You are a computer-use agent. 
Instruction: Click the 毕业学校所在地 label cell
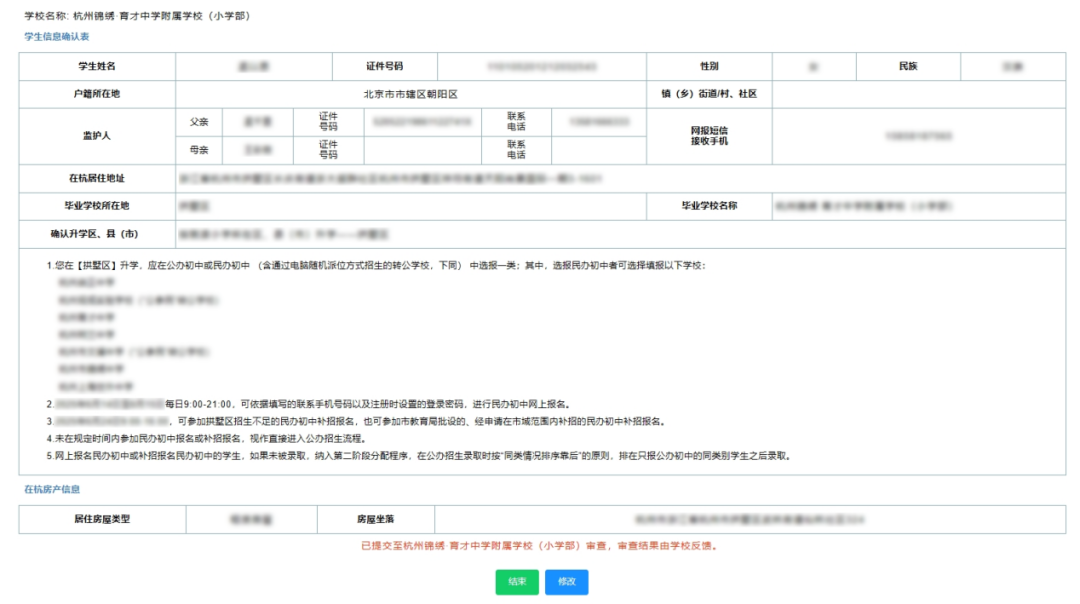point(97,206)
